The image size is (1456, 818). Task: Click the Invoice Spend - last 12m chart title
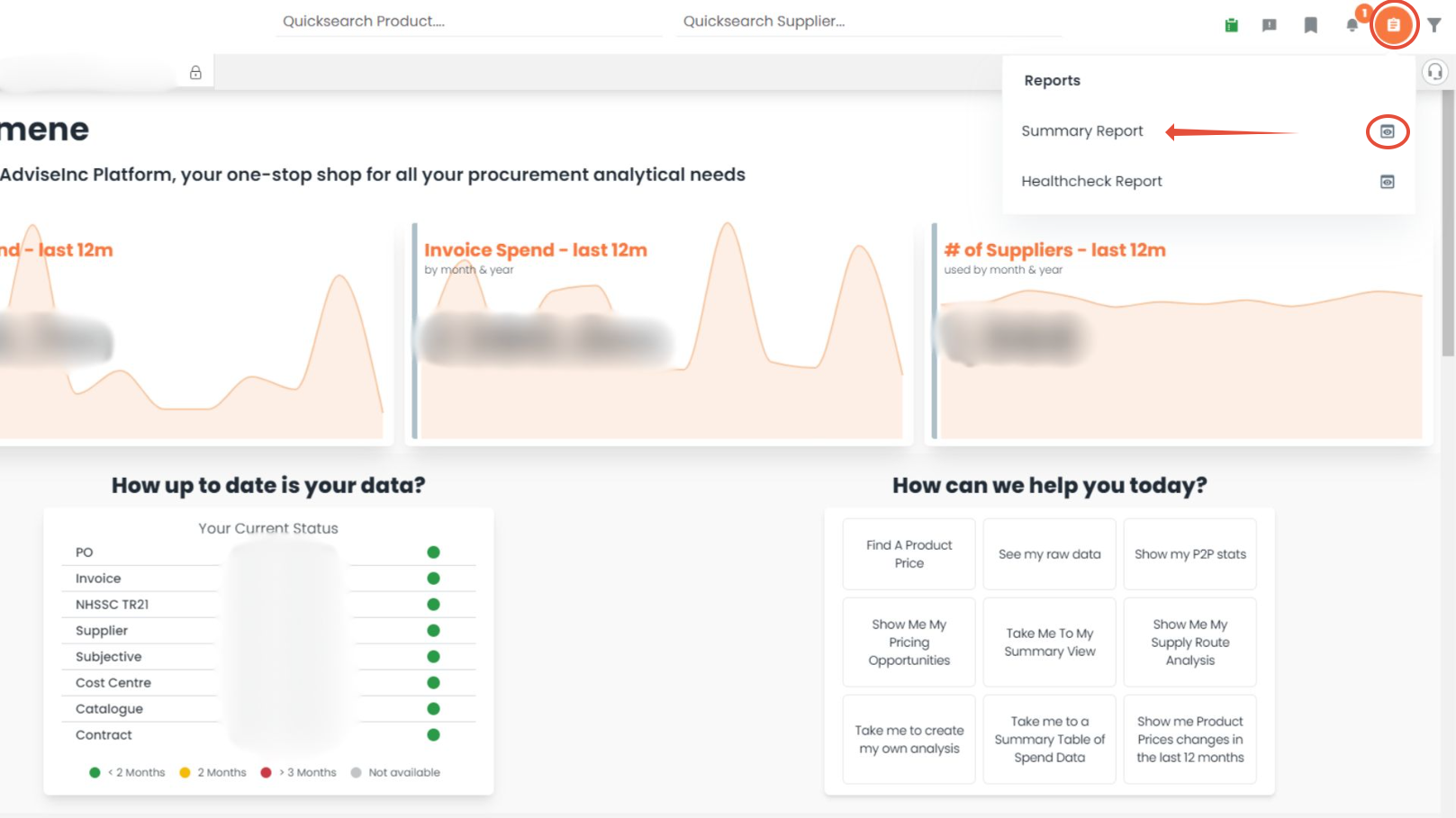[536, 250]
